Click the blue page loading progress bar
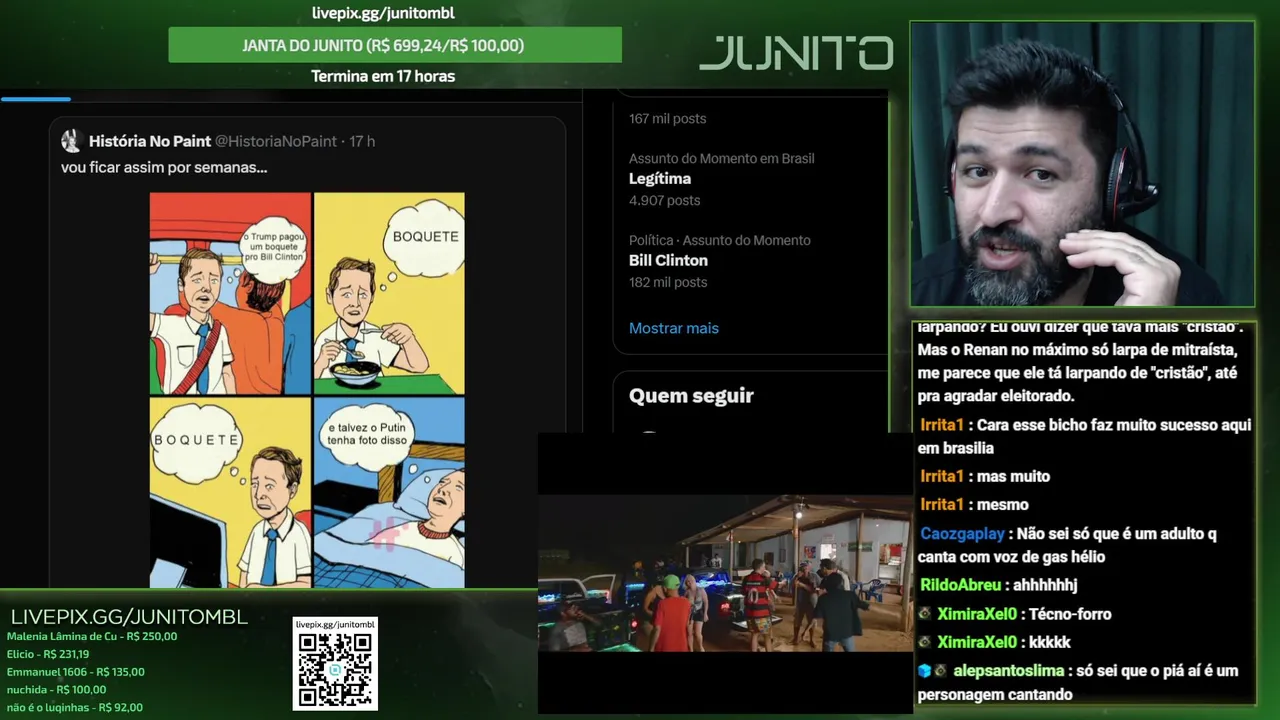The height and width of the screenshot is (720, 1280). coord(36,99)
